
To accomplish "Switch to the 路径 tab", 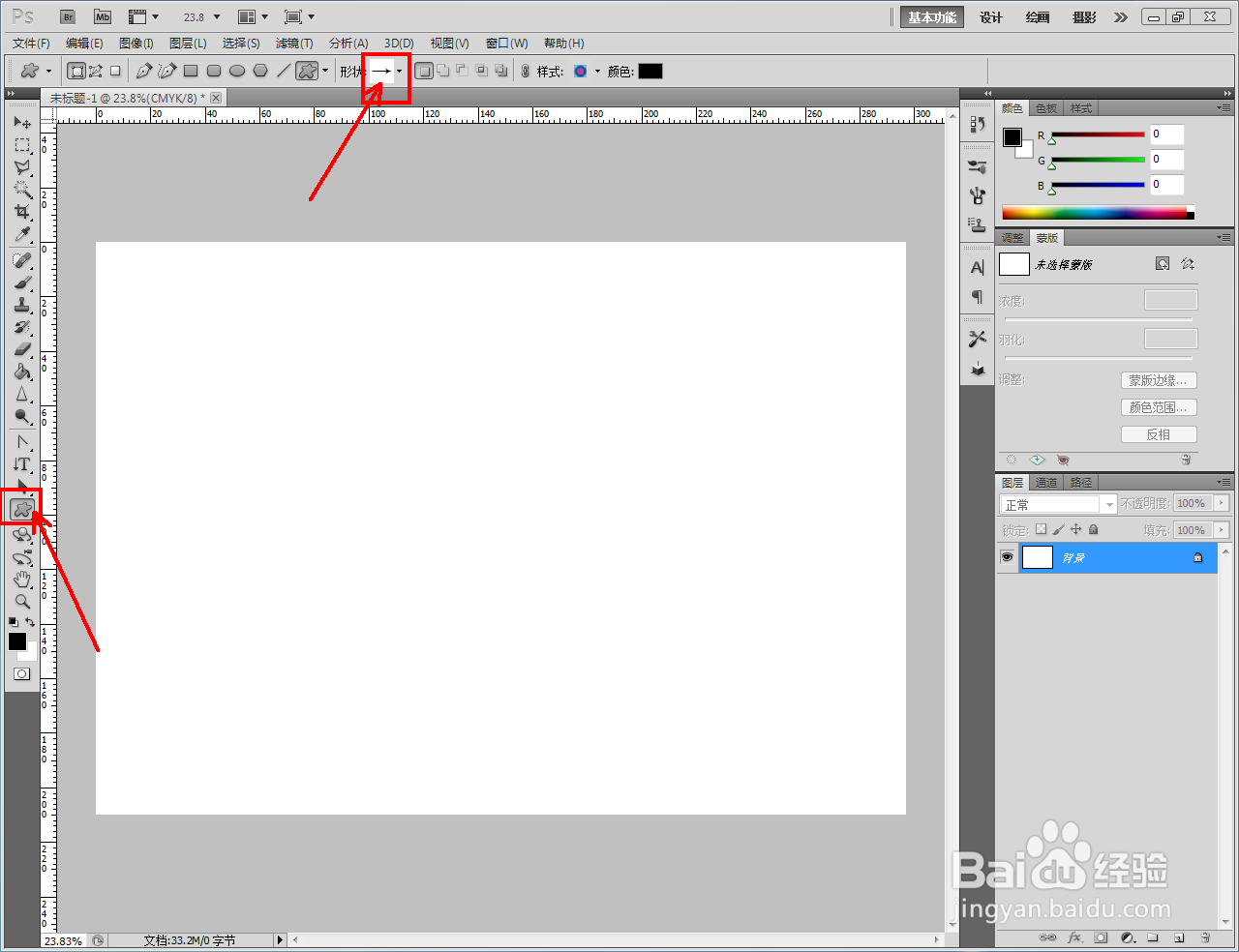I will coord(1081,483).
